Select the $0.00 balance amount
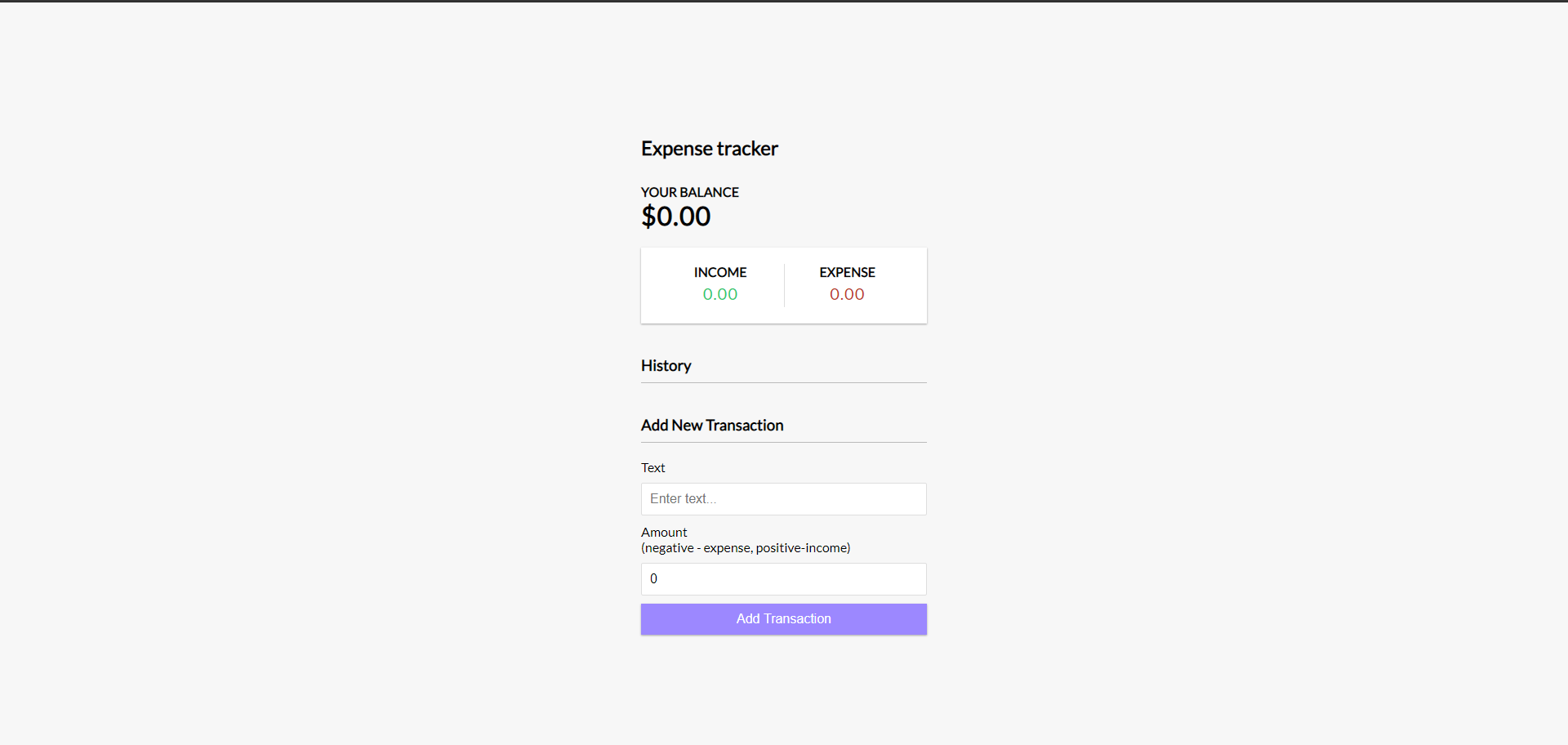1568x745 pixels. [x=676, y=216]
